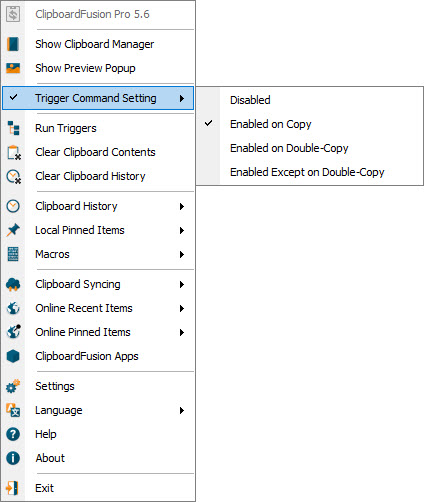Select Enabled on Copy option

pos(309,124)
